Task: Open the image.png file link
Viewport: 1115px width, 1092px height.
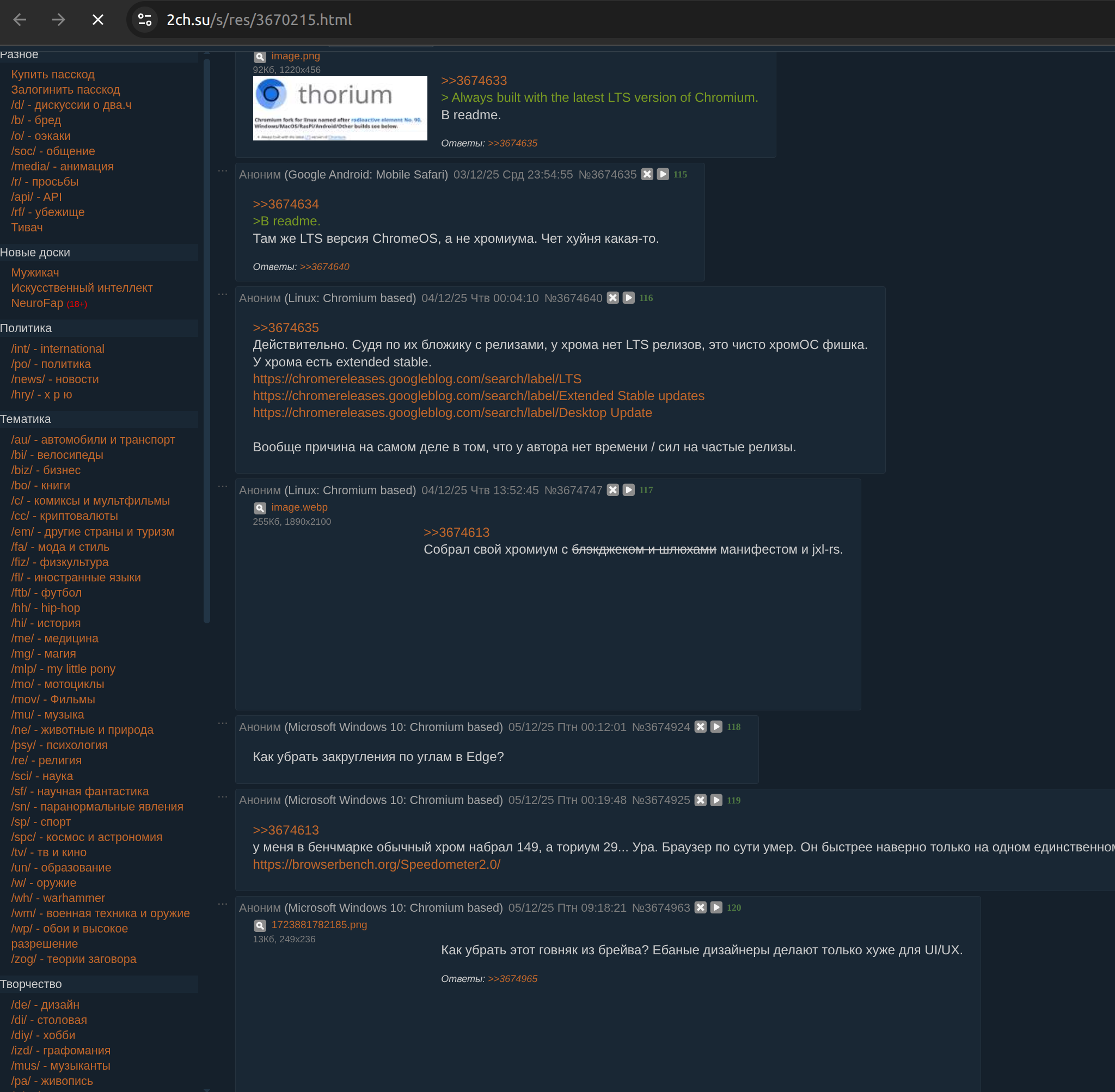Action: (x=296, y=56)
